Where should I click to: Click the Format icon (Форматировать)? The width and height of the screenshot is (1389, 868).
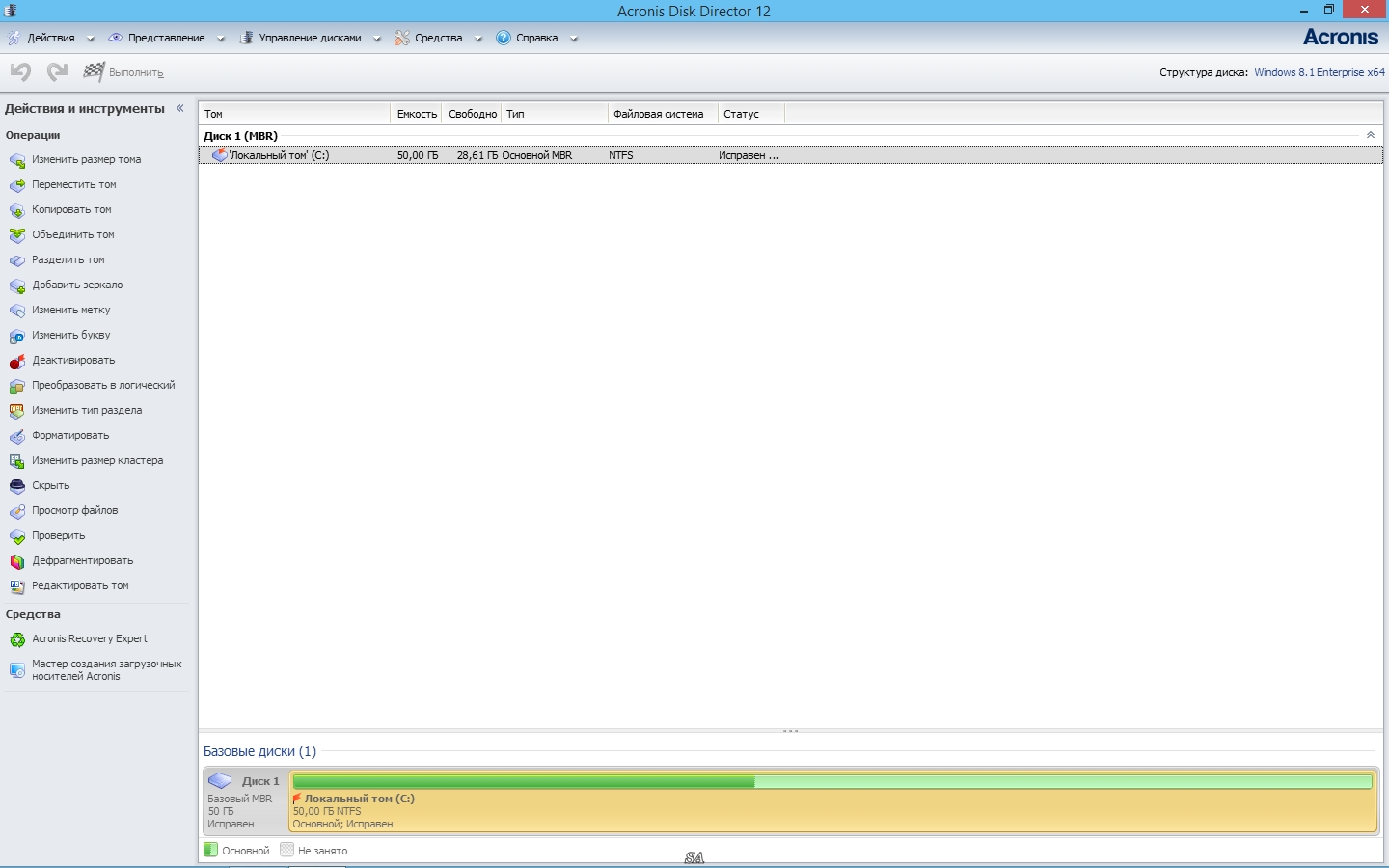tap(17, 436)
